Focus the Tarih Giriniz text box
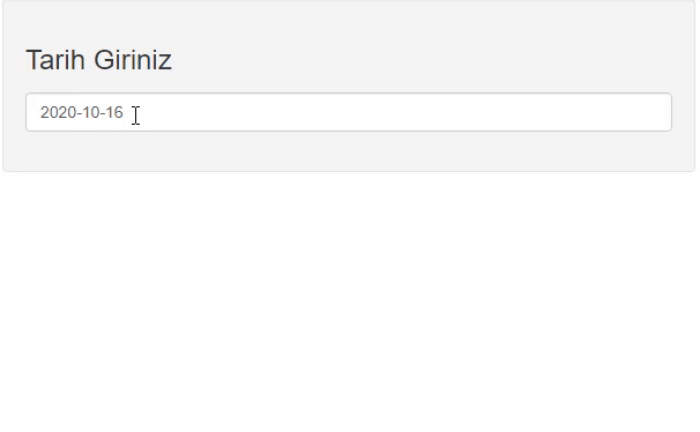This screenshot has width=700, height=432. click(349, 112)
